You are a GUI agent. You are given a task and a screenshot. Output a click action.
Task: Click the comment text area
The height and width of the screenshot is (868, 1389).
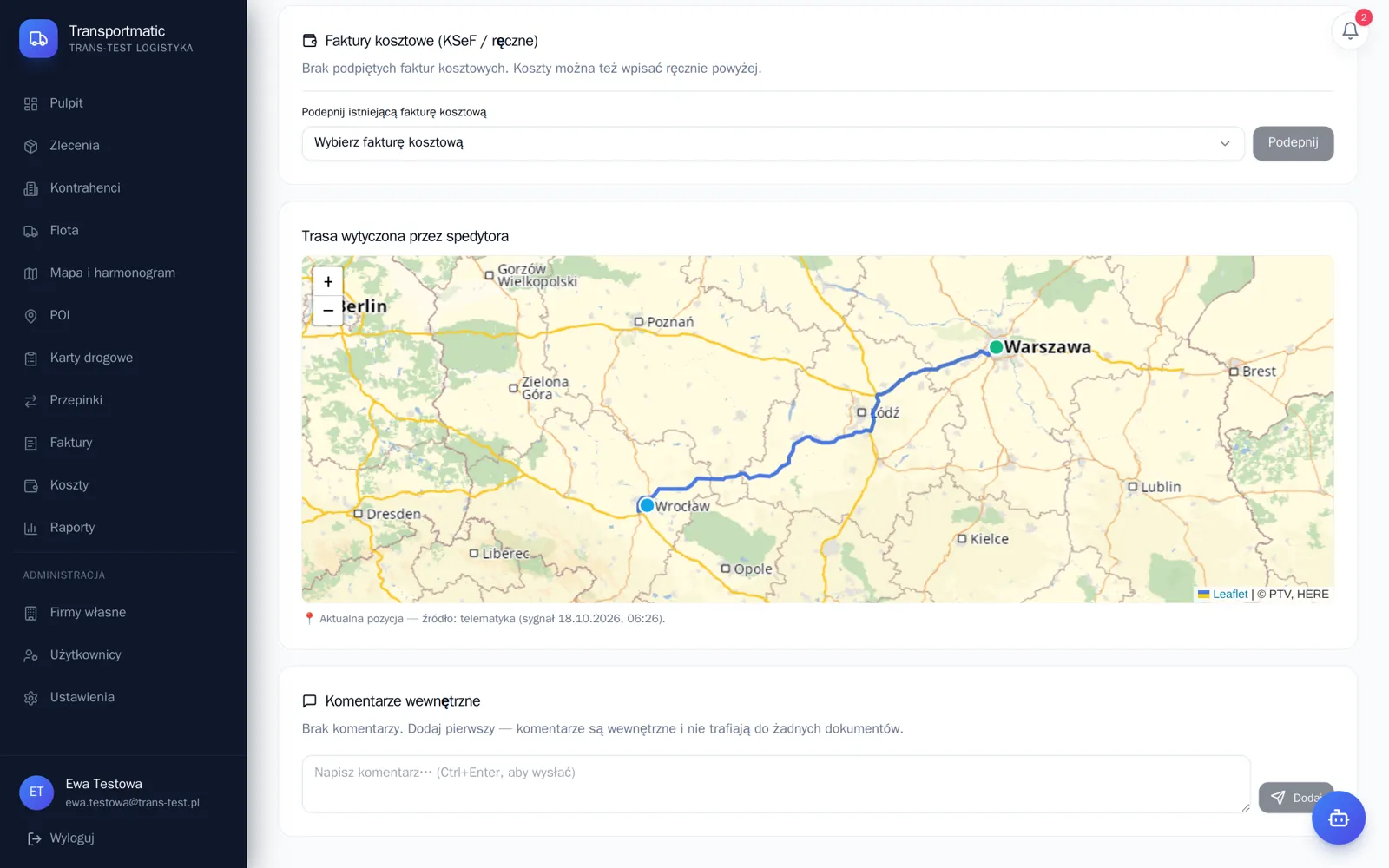coord(776,784)
